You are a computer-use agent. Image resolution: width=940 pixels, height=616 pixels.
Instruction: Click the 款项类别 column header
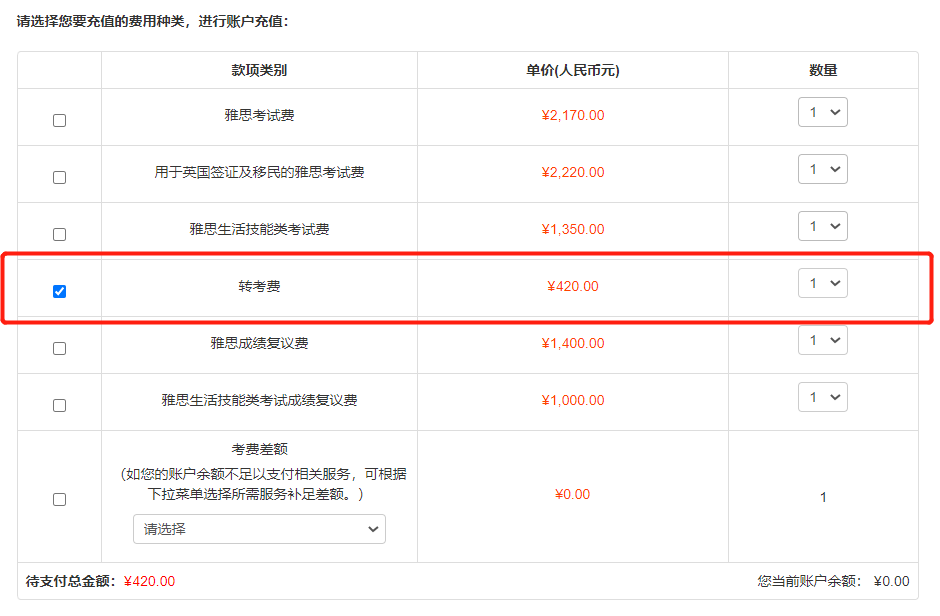tap(258, 69)
